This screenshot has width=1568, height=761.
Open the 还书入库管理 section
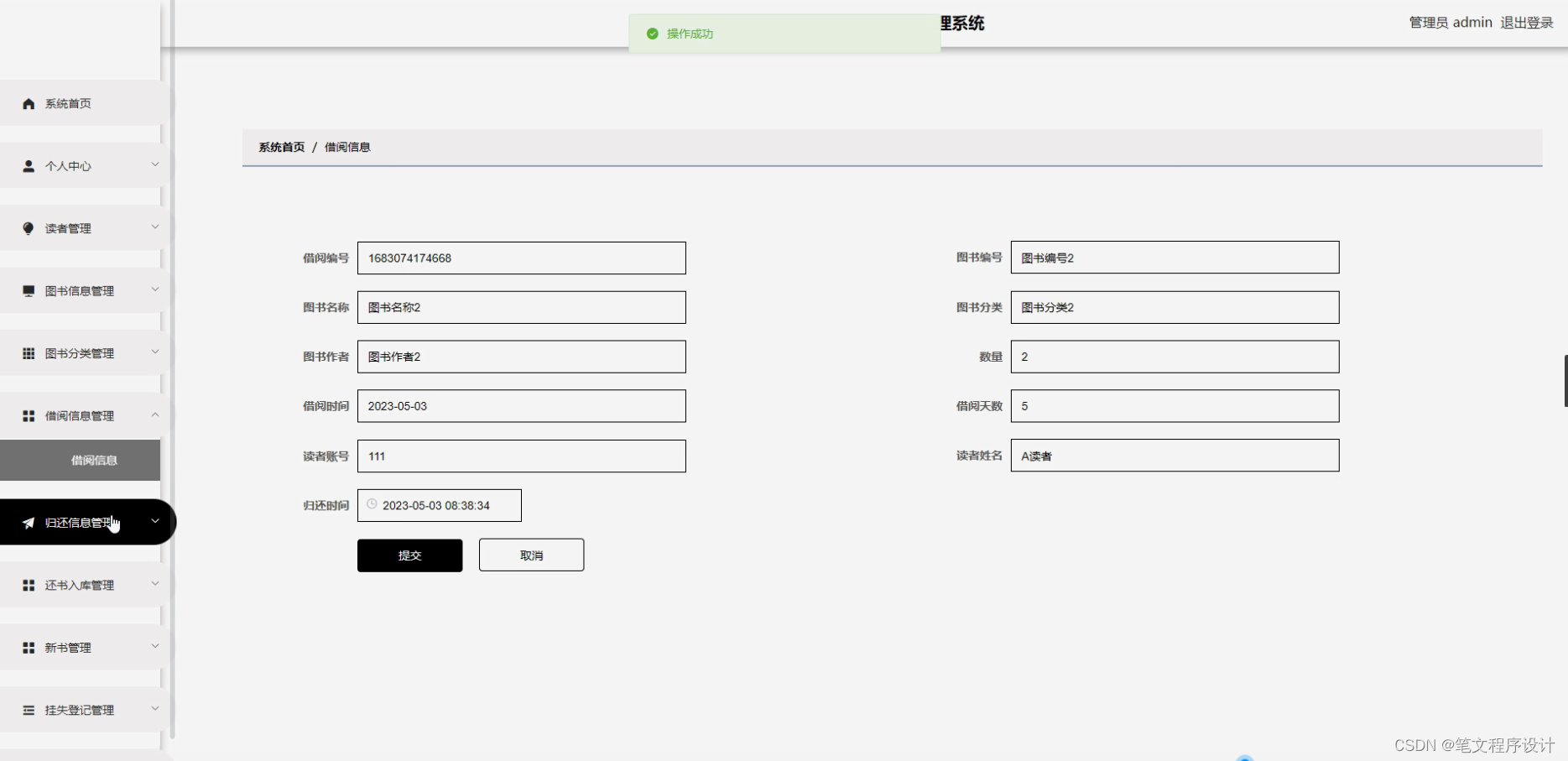[x=80, y=584]
